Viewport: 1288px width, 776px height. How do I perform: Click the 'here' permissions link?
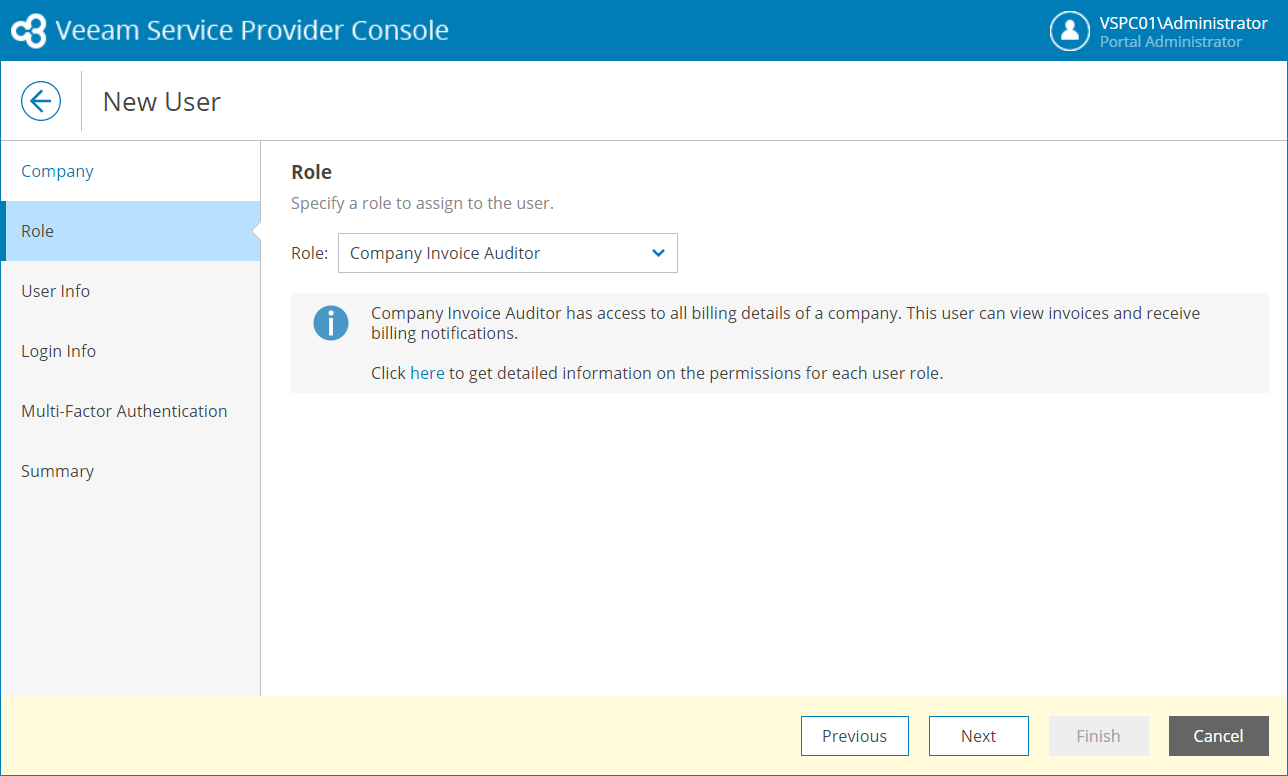pyautogui.click(x=427, y=373)
